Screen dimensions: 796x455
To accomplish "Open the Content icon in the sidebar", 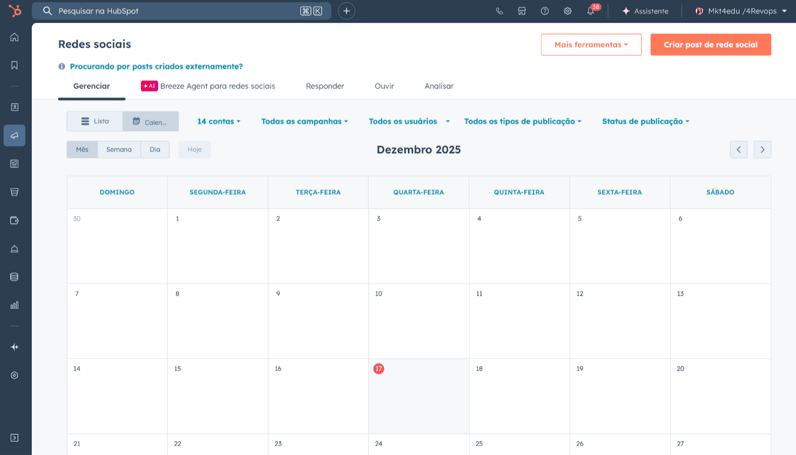I will point(14,164).
